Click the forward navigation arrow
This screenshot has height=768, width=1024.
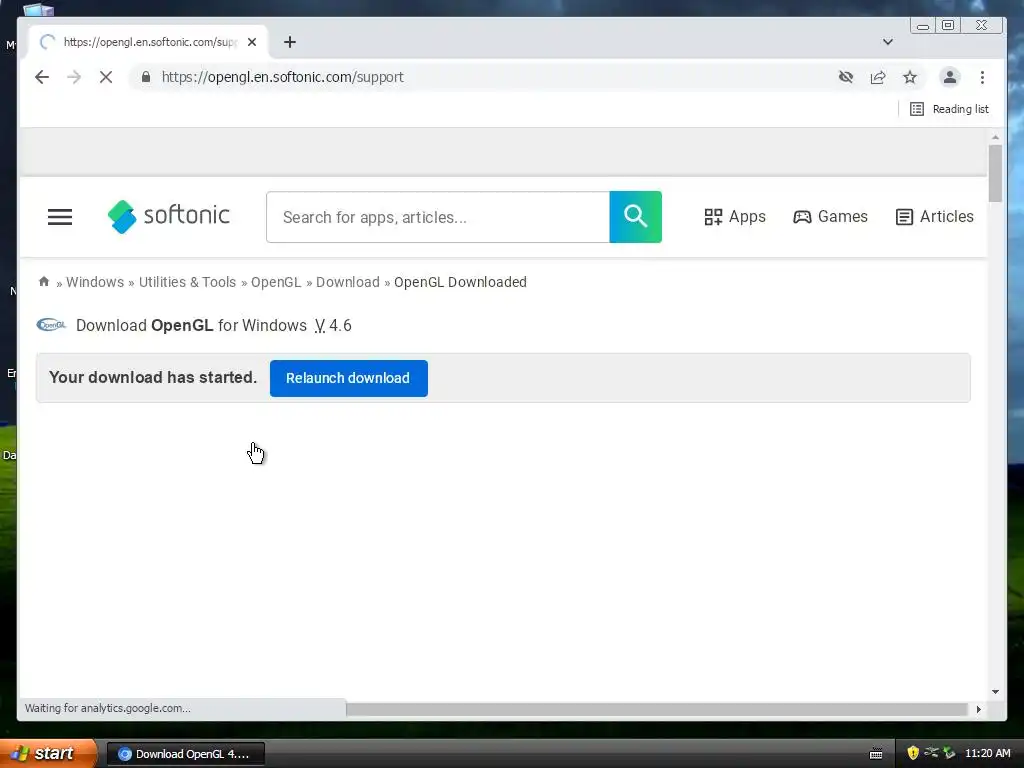(74, 77)
